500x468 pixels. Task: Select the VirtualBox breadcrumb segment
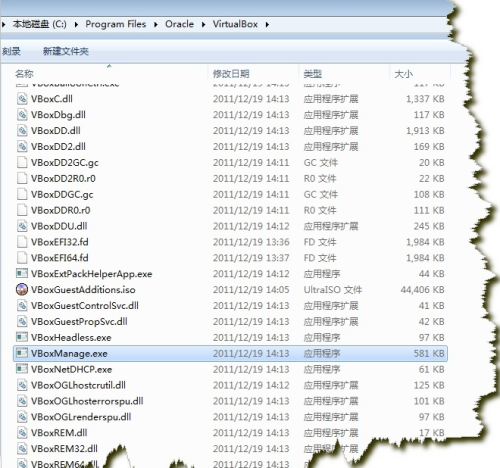[235, 24]
